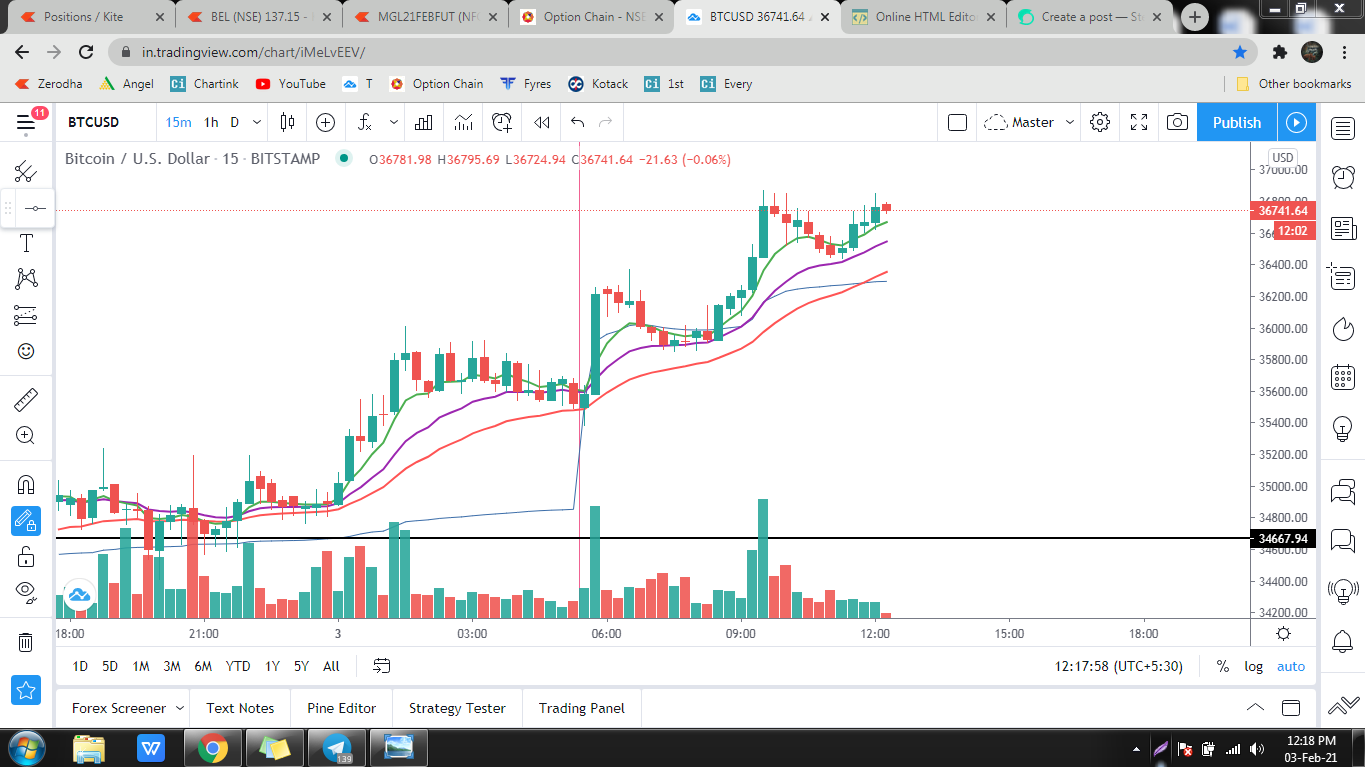Open the Trading Panel tab
Viewport: 1365px width, 767px height.
pyautogui.click(x=582, y=708)
